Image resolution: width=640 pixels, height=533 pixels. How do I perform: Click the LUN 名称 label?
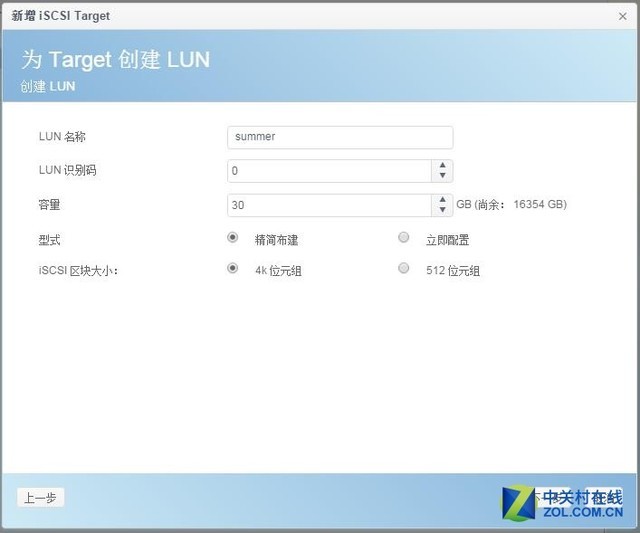point(62,137)
